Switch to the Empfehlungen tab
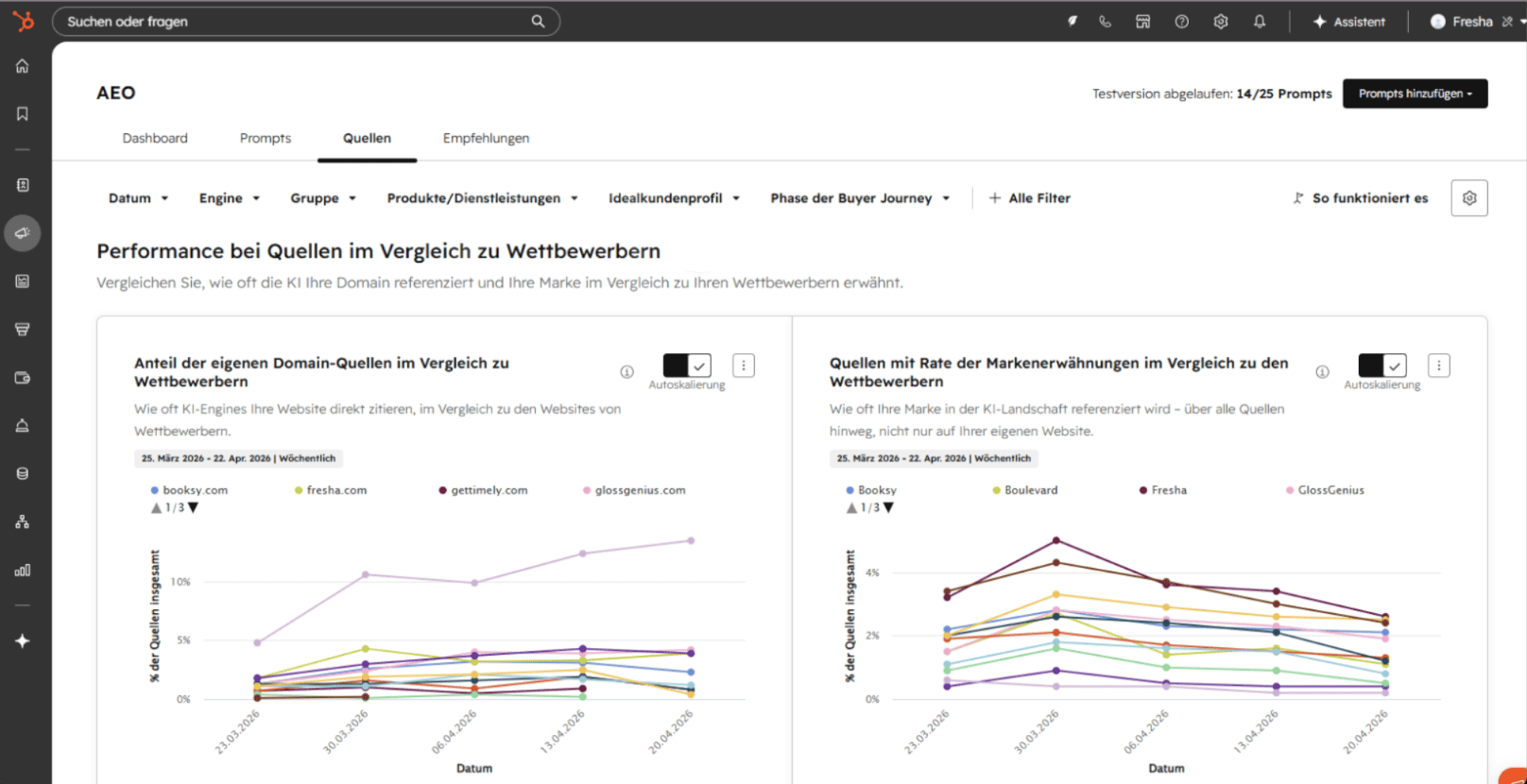The image size is (1527, 784). click(x=486, y=138)
